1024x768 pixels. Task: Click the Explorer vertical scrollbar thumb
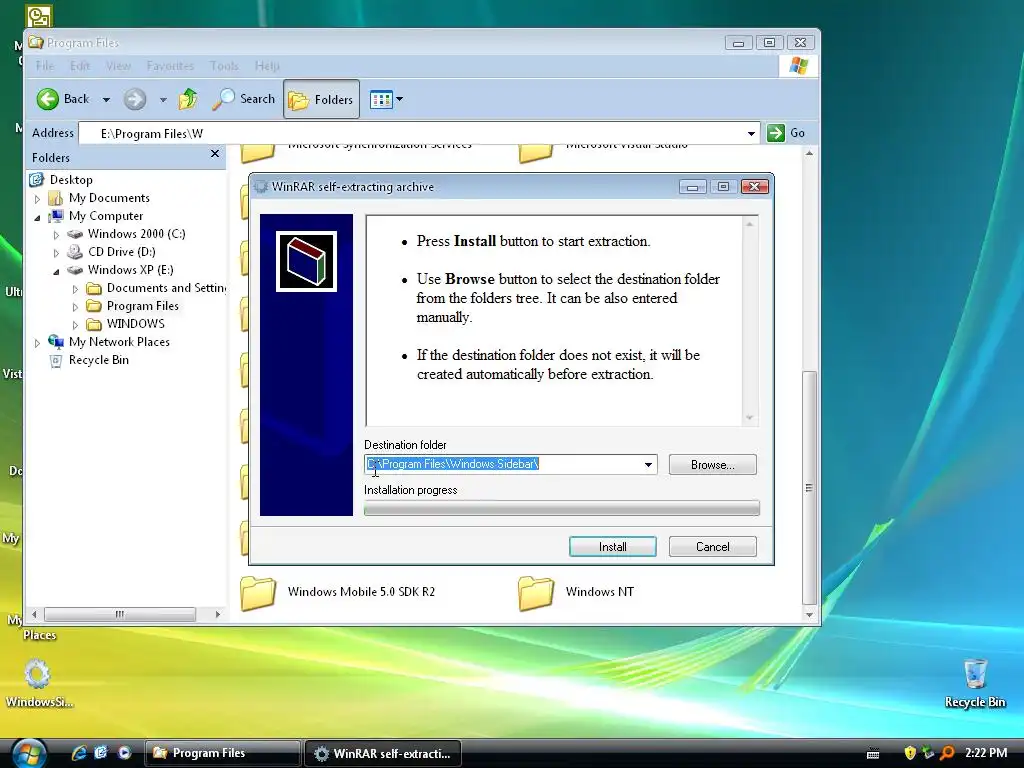pos(809,487)
